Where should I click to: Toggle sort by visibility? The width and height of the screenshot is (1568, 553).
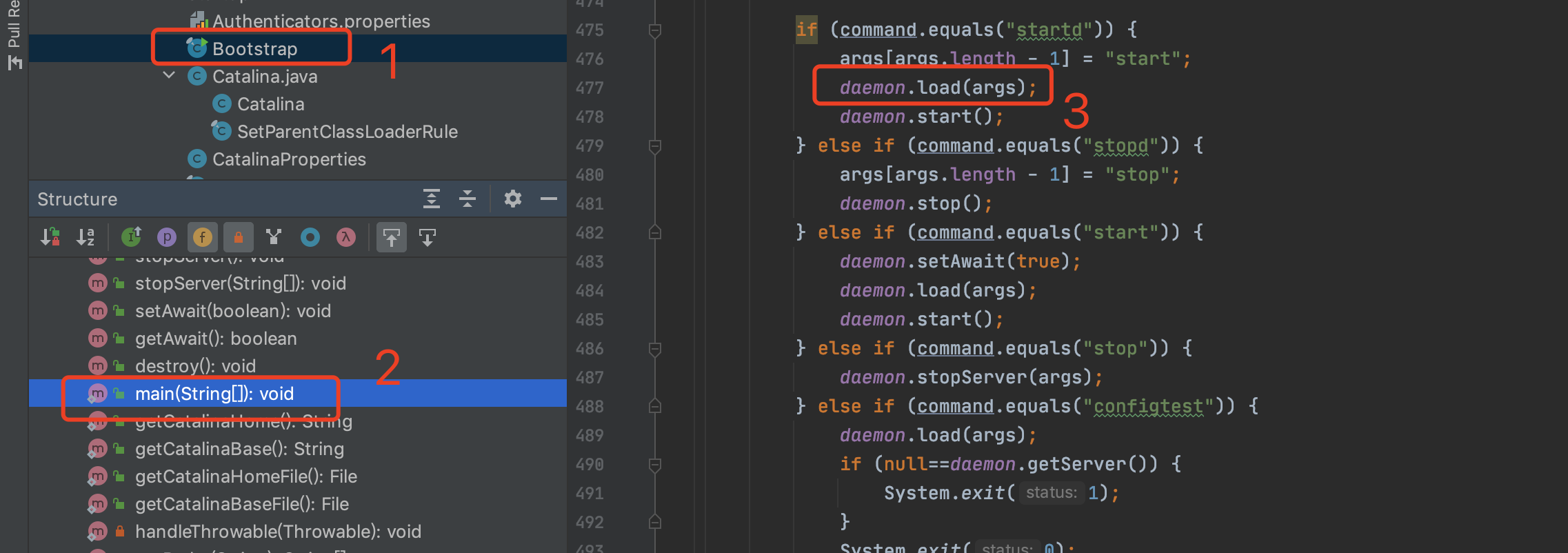point(50,237)
